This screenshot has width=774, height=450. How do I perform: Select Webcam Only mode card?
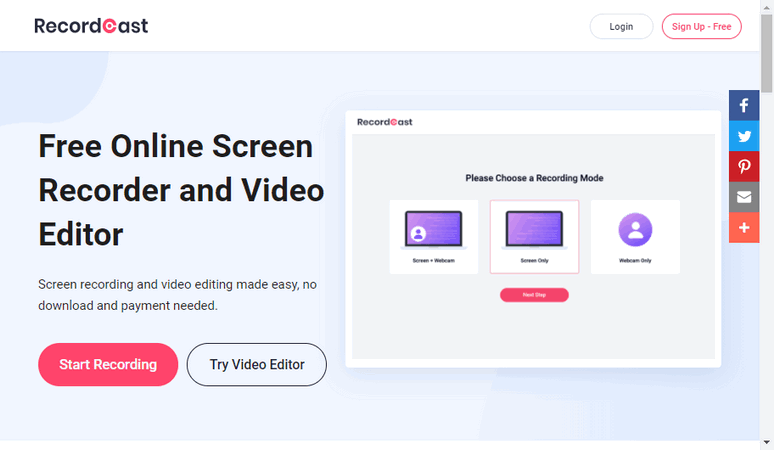pyautogui.click(x=635, y=237)
